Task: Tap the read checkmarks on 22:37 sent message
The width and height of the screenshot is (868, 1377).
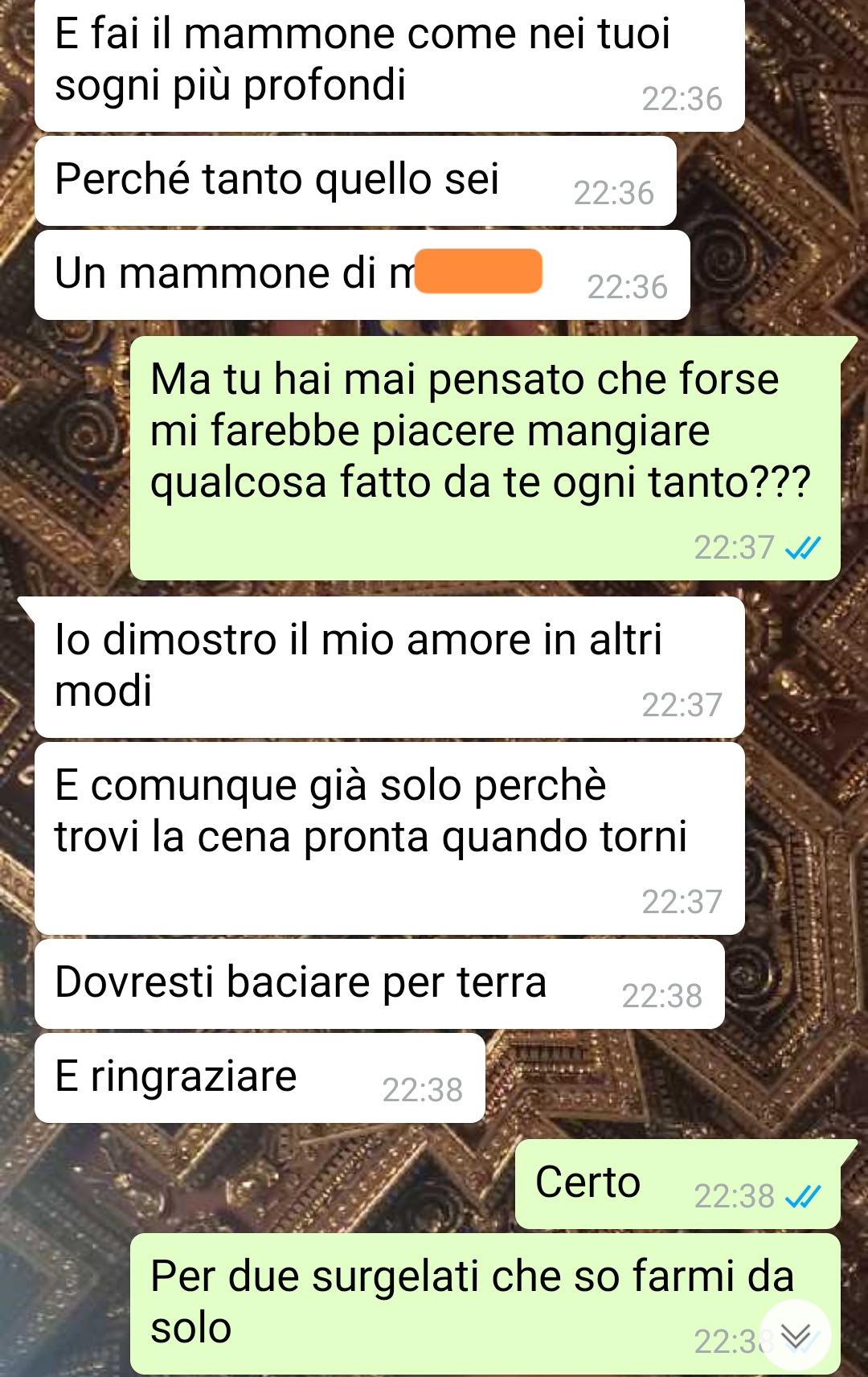Action: 803,548
